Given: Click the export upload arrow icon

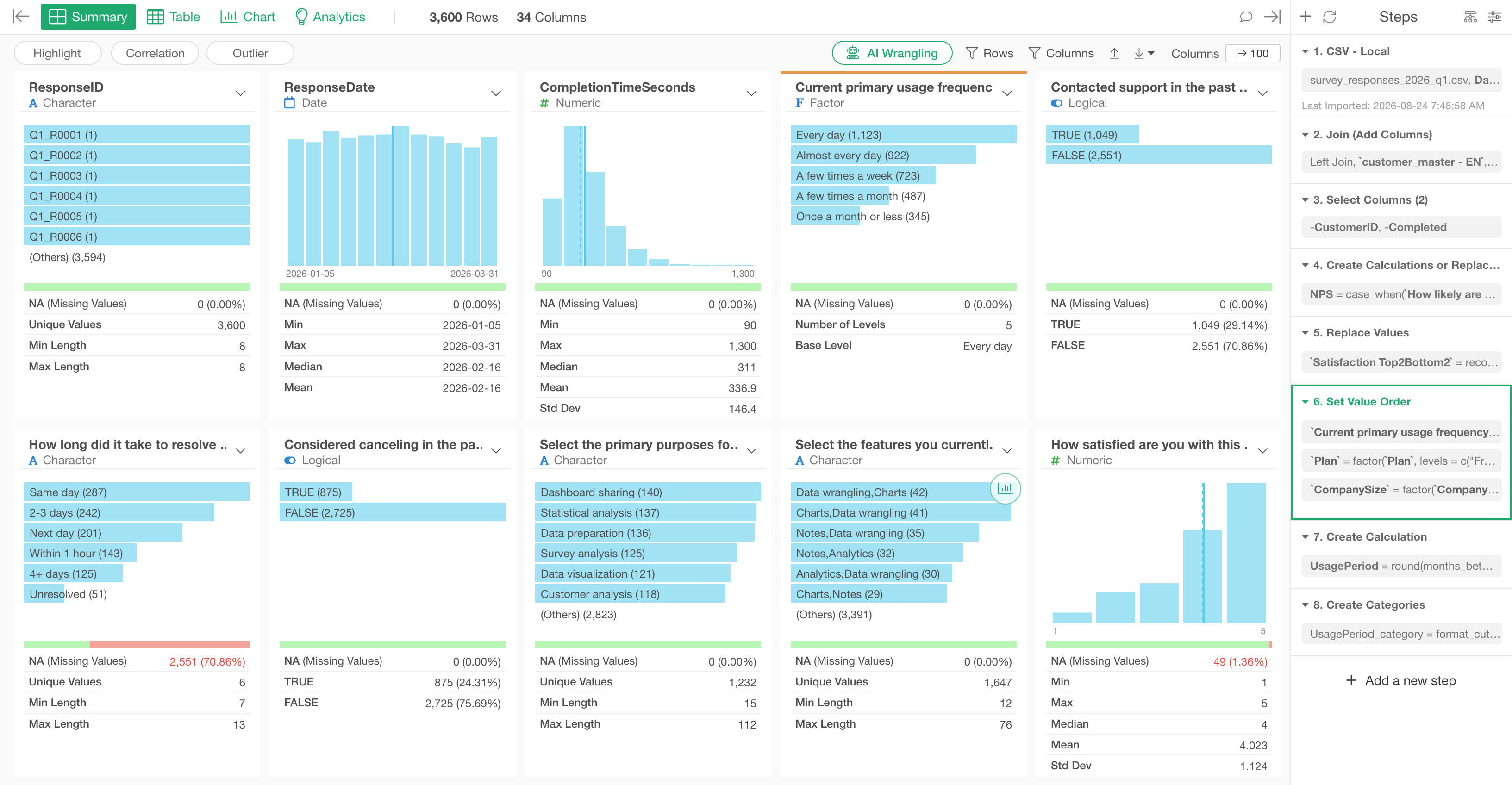Looking at the screenshot, I should 1114,53.
